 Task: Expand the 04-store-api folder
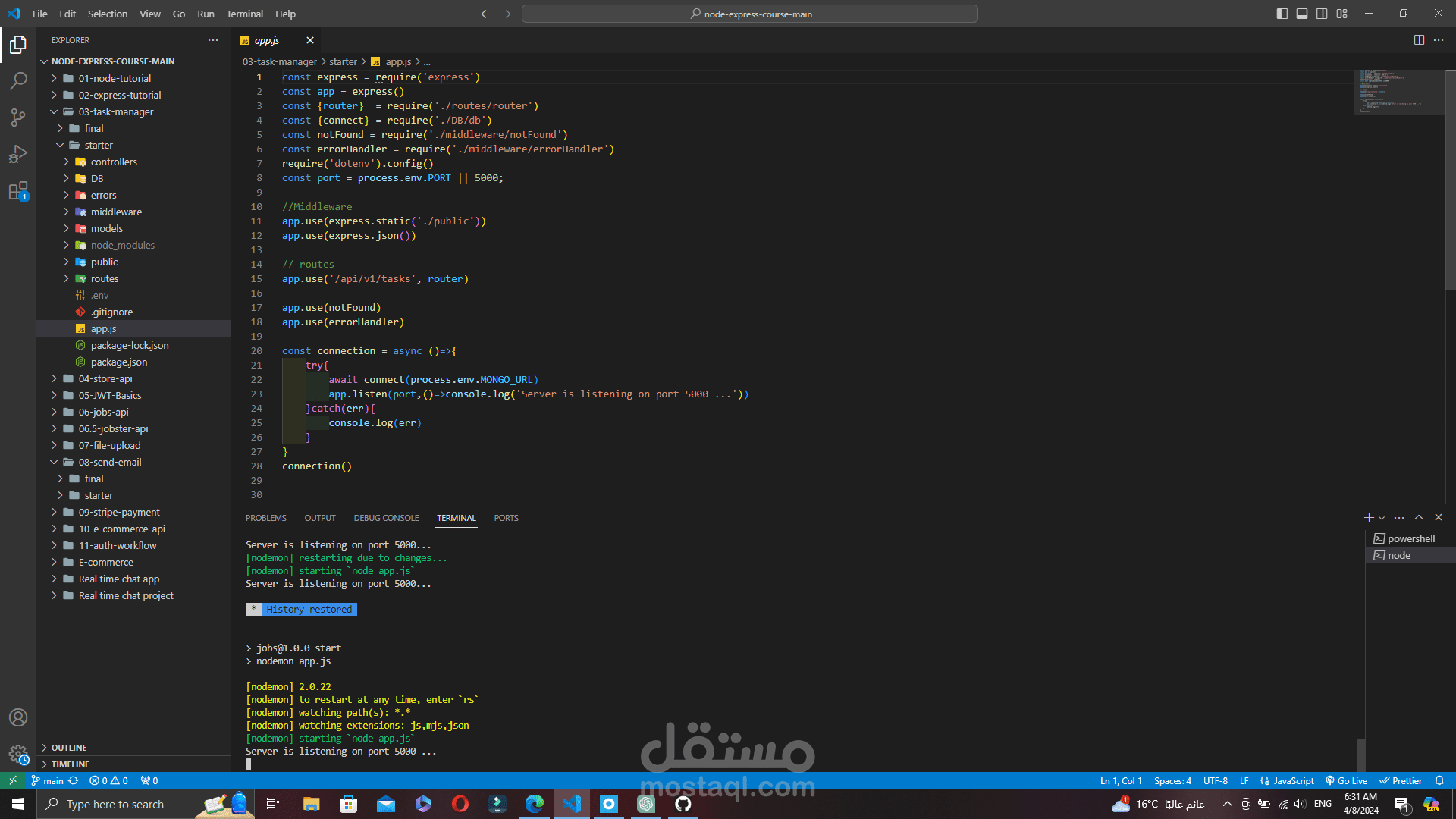[105, 378]
